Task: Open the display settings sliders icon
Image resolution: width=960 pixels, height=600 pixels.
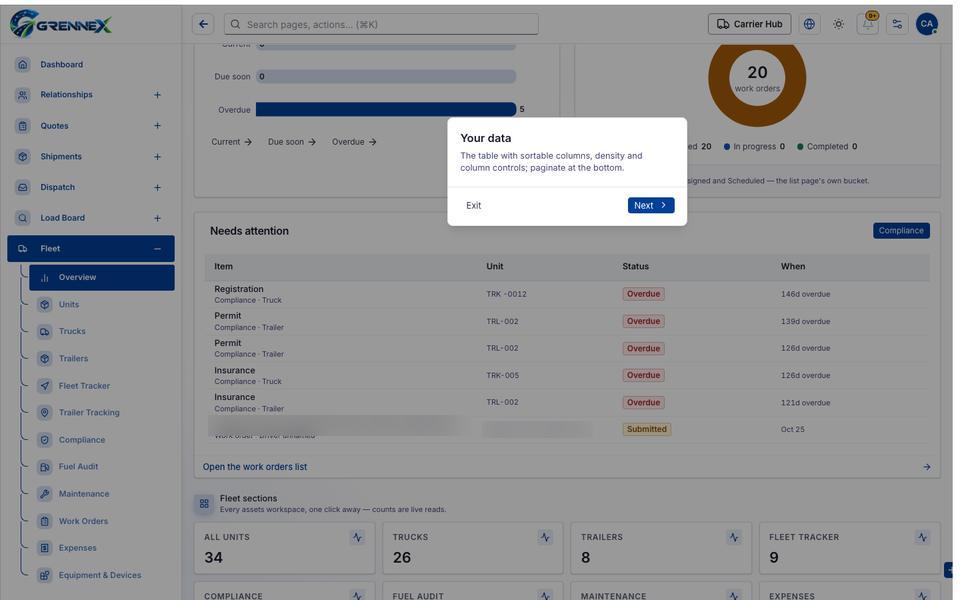Action: point(897,24)
